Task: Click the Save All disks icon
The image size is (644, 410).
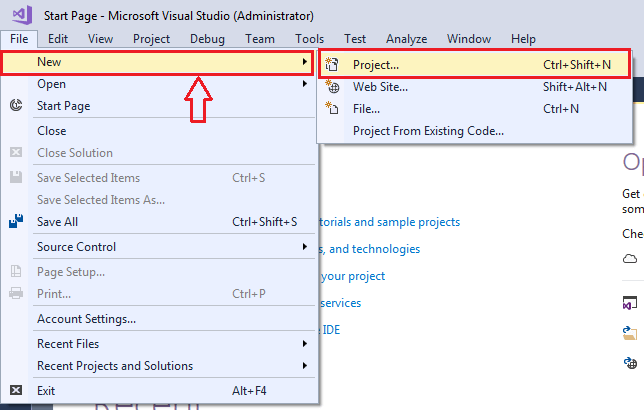Action: click(16, 222)
